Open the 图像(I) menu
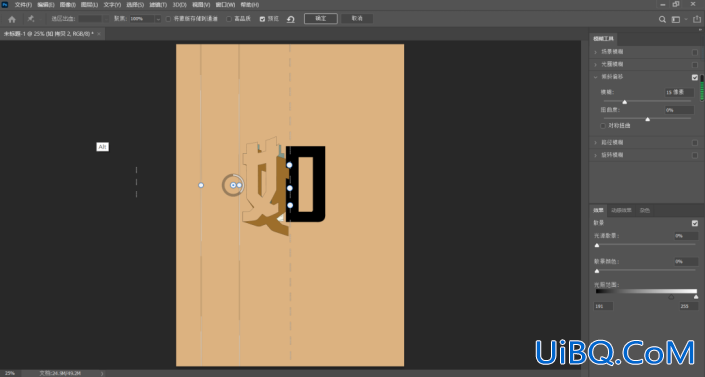The width and height of the screenshot is (705, 377). [67, 4]
